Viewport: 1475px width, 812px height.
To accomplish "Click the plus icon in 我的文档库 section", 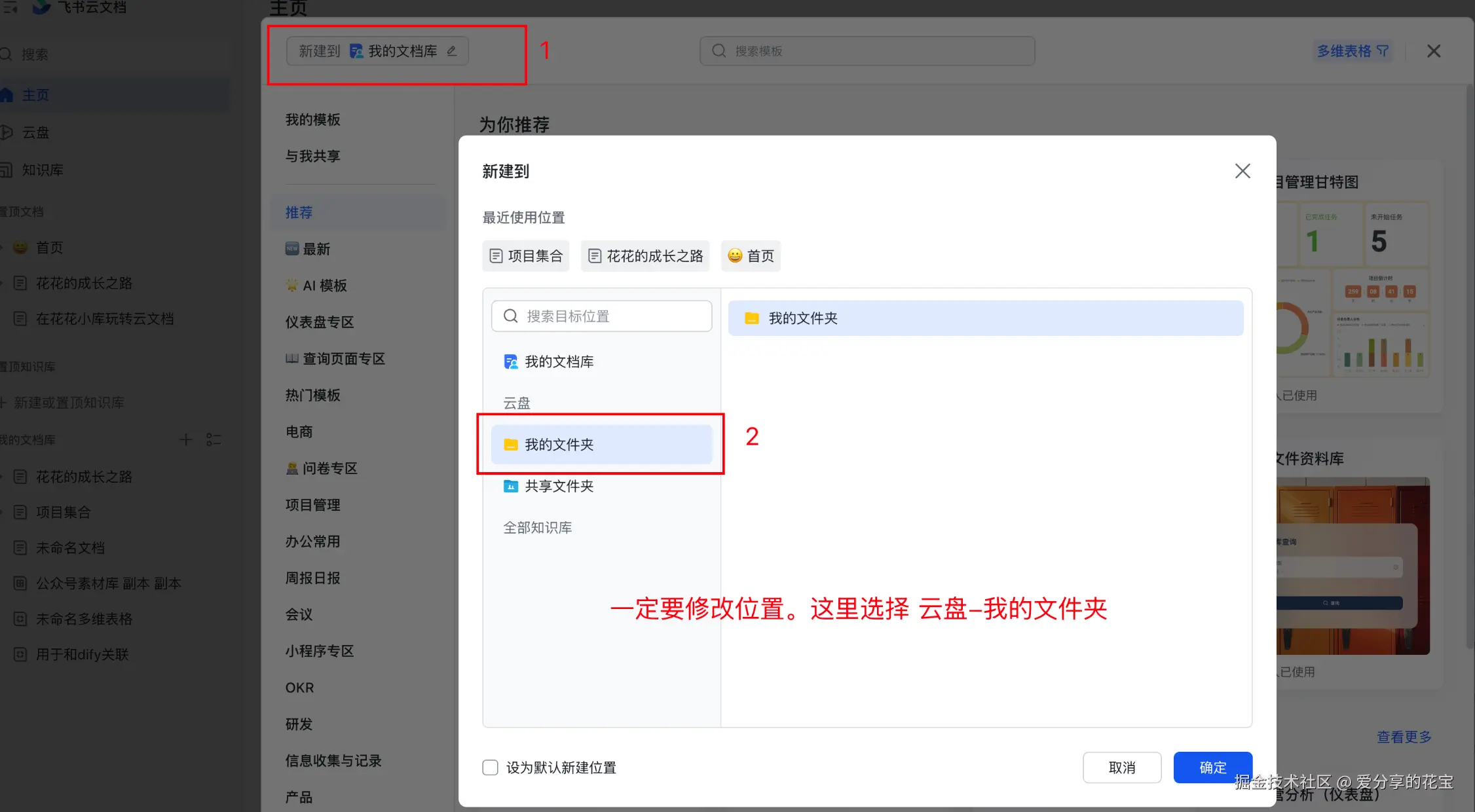I will 186,439.
